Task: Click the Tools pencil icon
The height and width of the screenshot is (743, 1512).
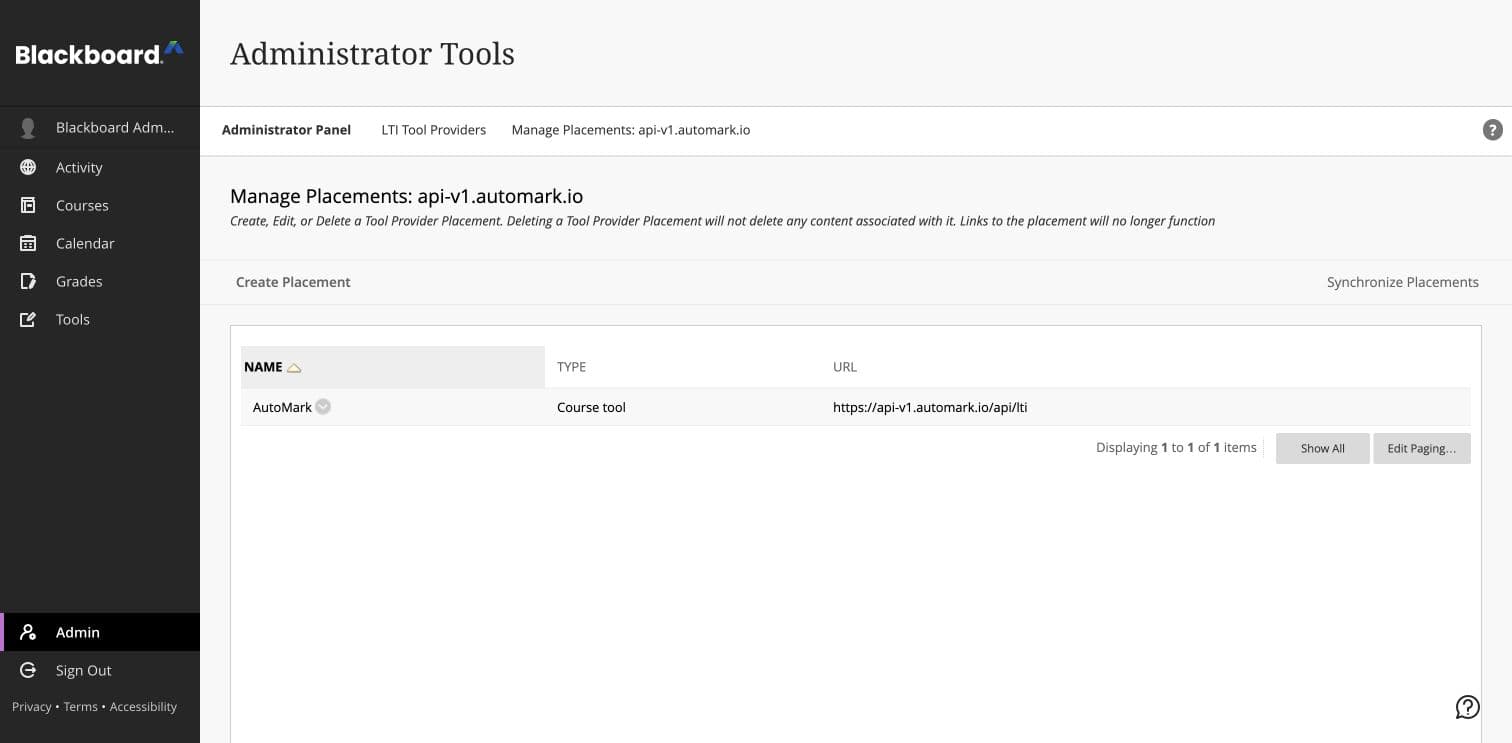Action: [28, 319]
